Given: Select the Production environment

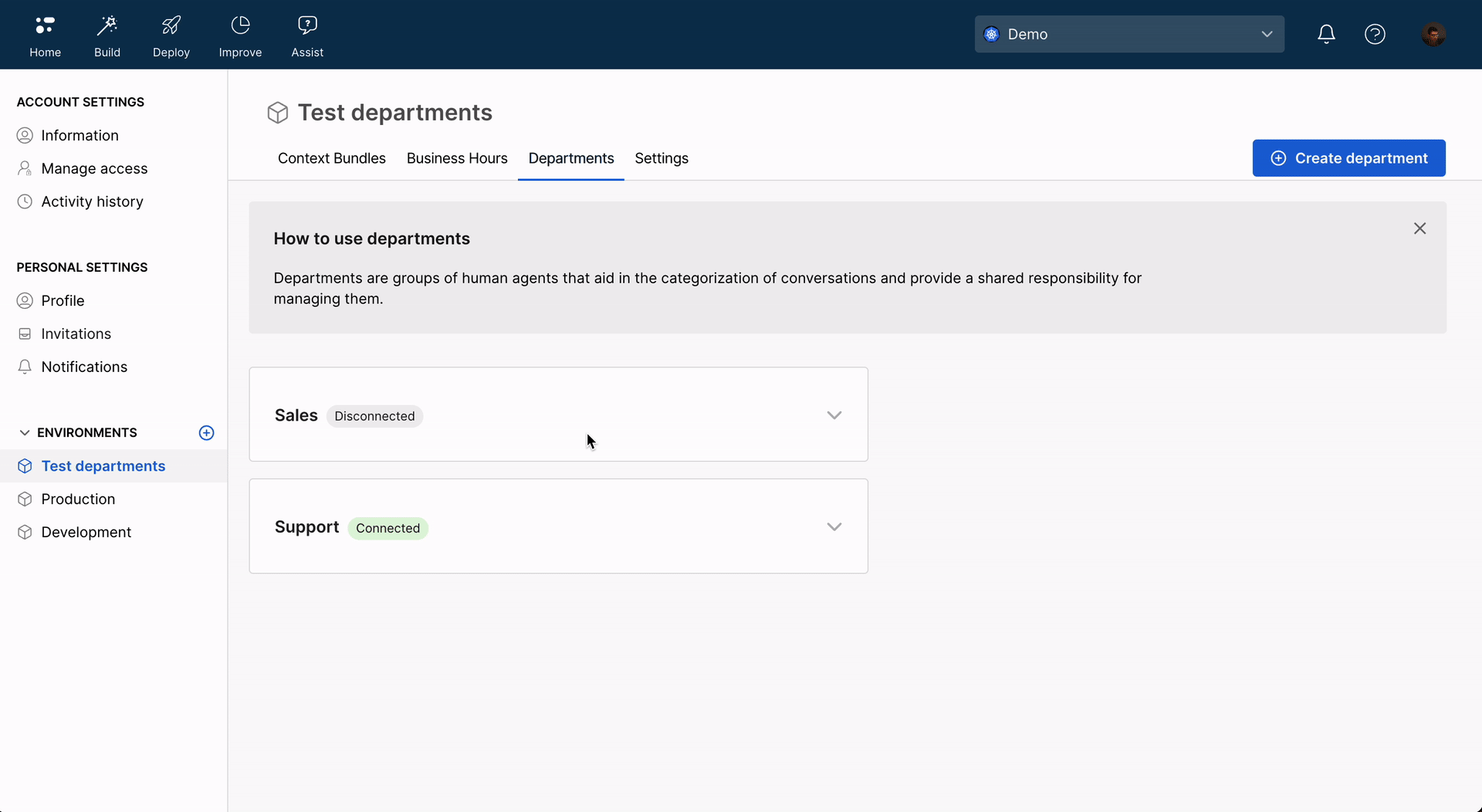Looking at the screenshot, I should [x=78, y=499].
